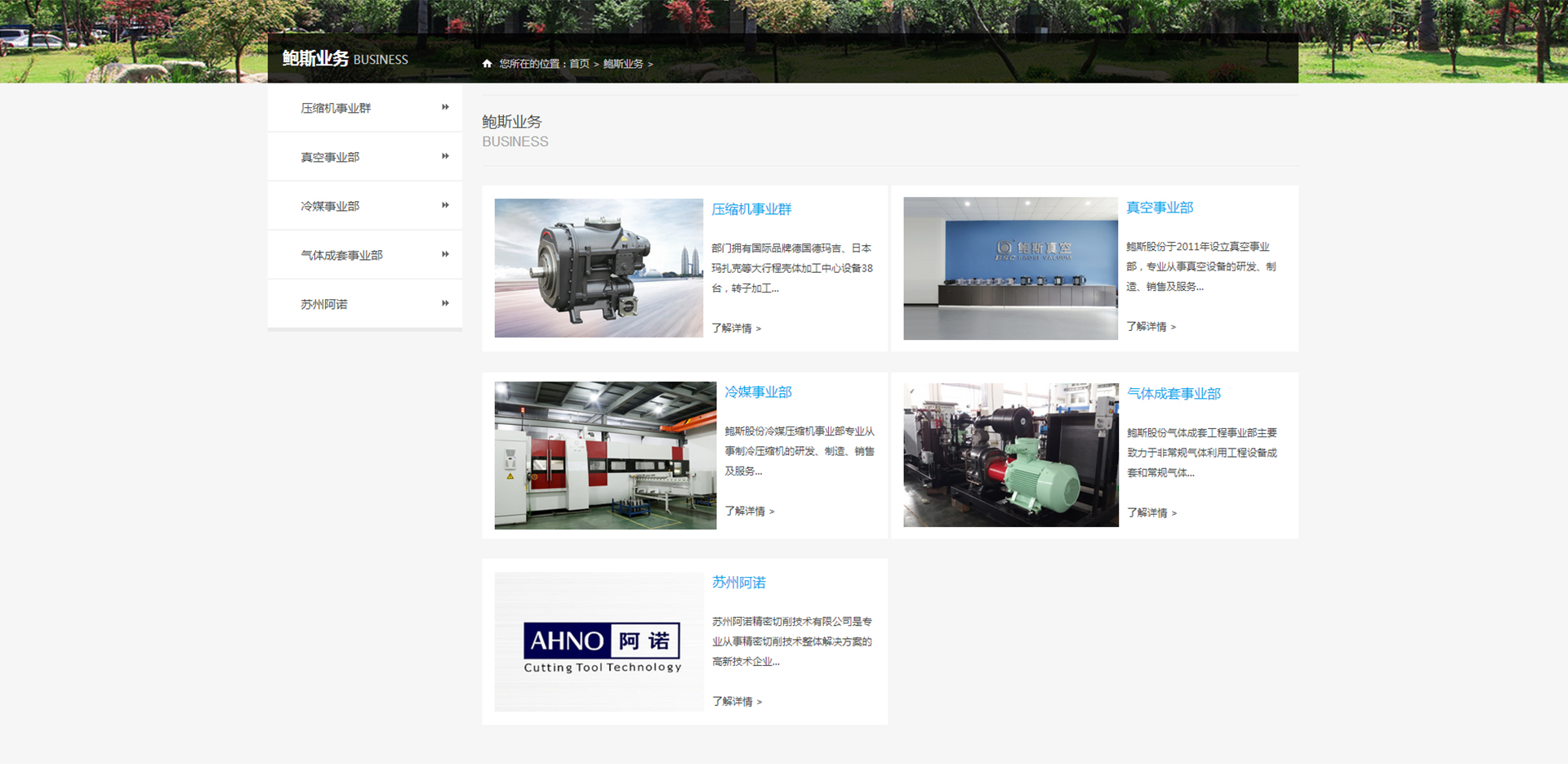Click the arrow icon beside 气体成套事业部 in sidebar
Screen dimensions: 1568x764
(445, 254)
